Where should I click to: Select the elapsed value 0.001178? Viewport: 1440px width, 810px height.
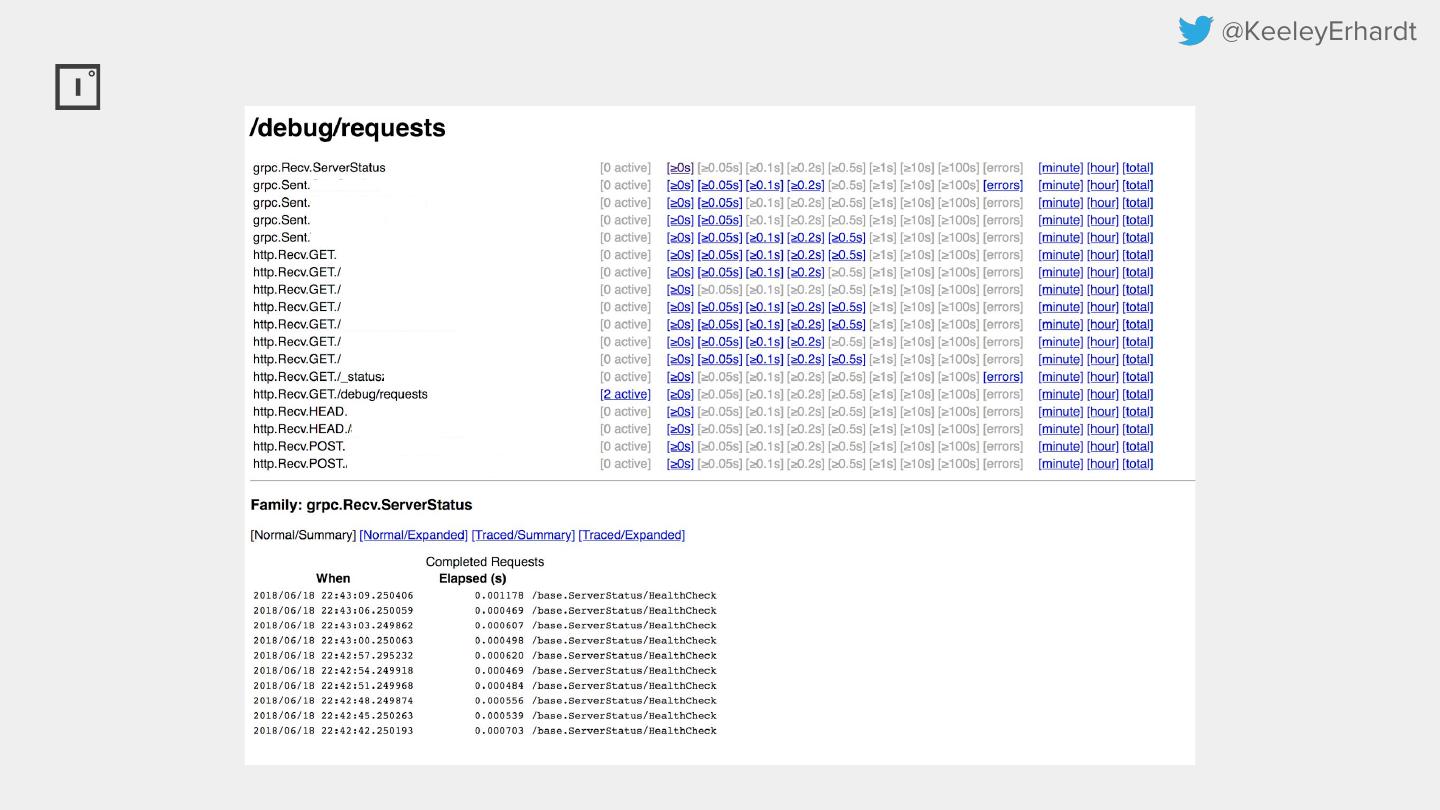(x=499, y=596)
